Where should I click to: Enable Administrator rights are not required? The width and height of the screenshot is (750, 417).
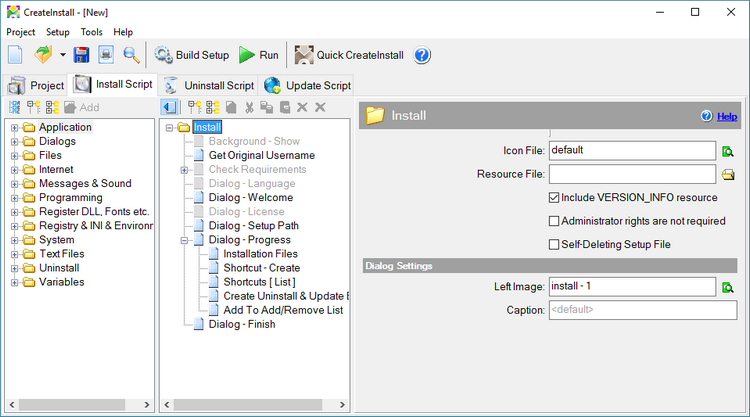coord(554,221)
